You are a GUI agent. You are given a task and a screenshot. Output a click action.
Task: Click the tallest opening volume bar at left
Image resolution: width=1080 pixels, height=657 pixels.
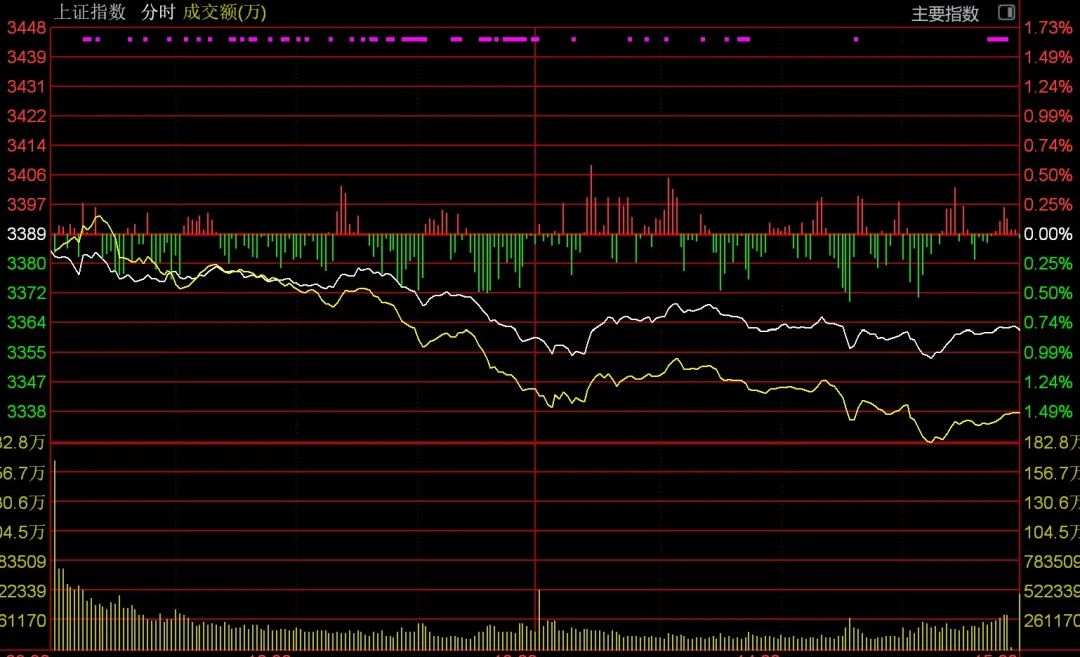[54, 550]
